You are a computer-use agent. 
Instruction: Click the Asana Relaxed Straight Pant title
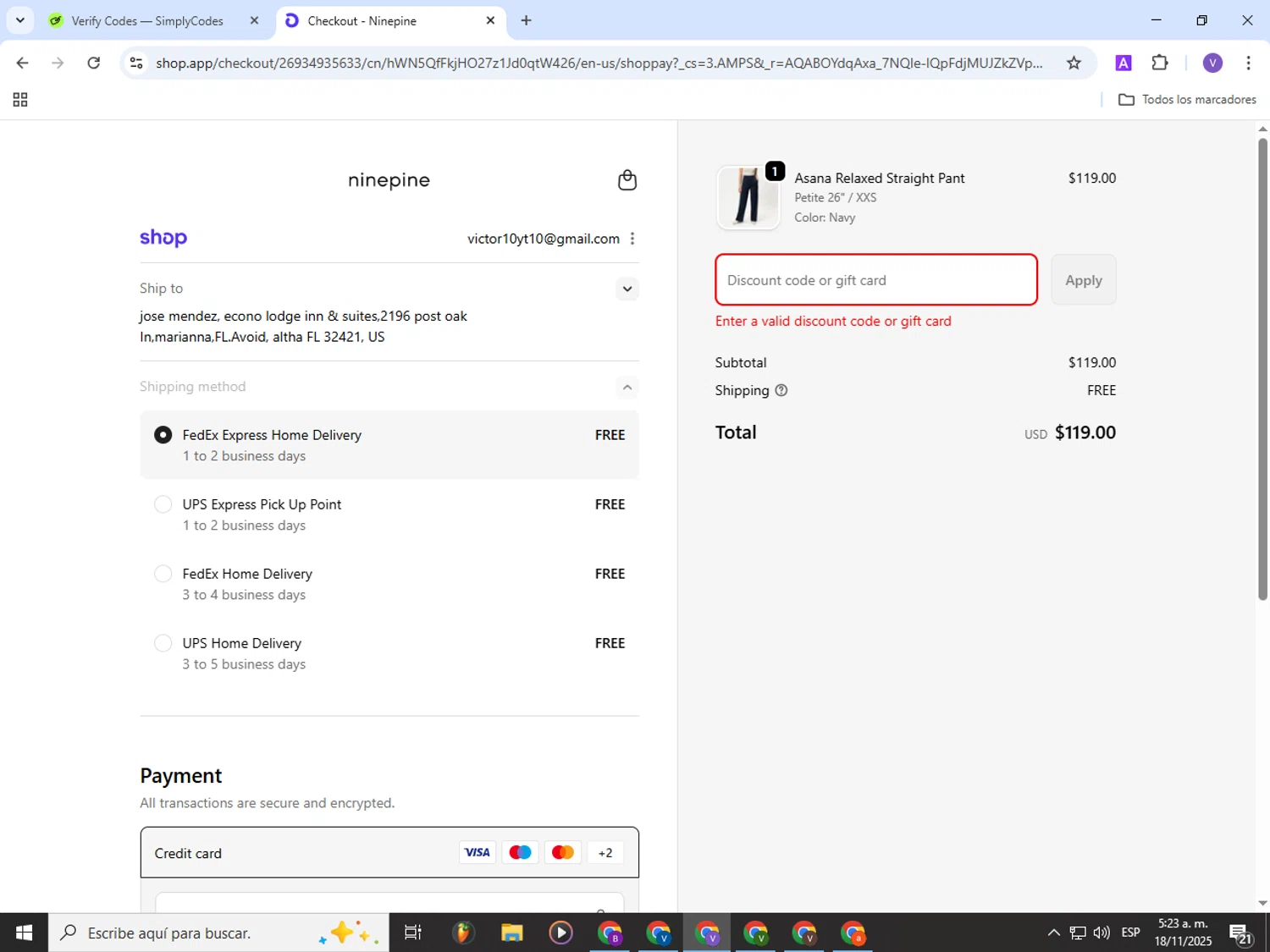pos(880,179)
